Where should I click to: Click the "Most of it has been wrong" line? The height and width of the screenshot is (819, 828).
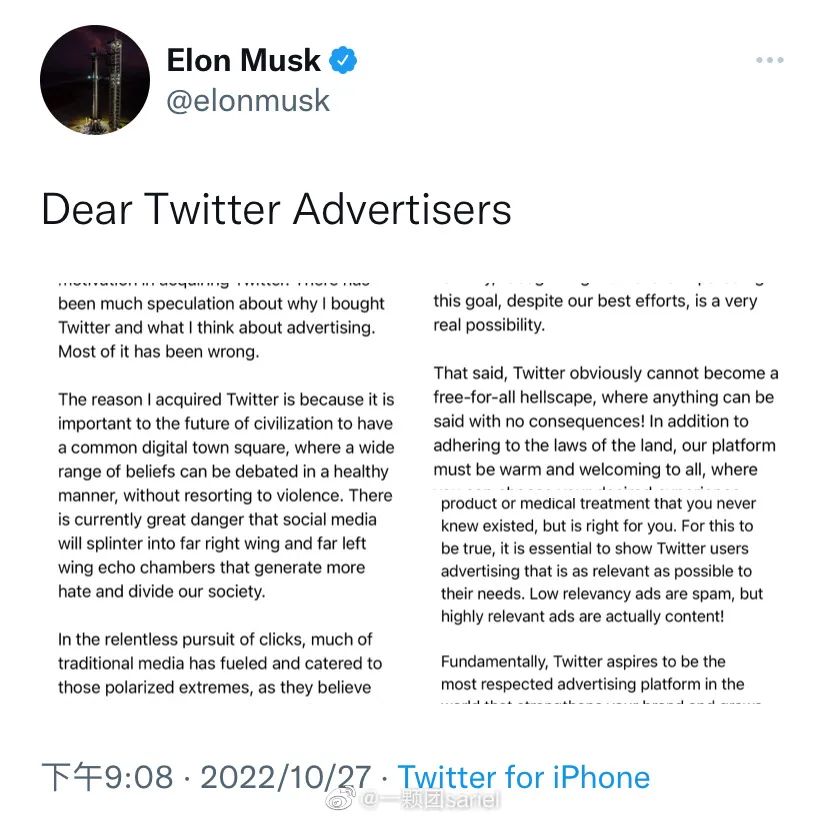coord(158,351)
